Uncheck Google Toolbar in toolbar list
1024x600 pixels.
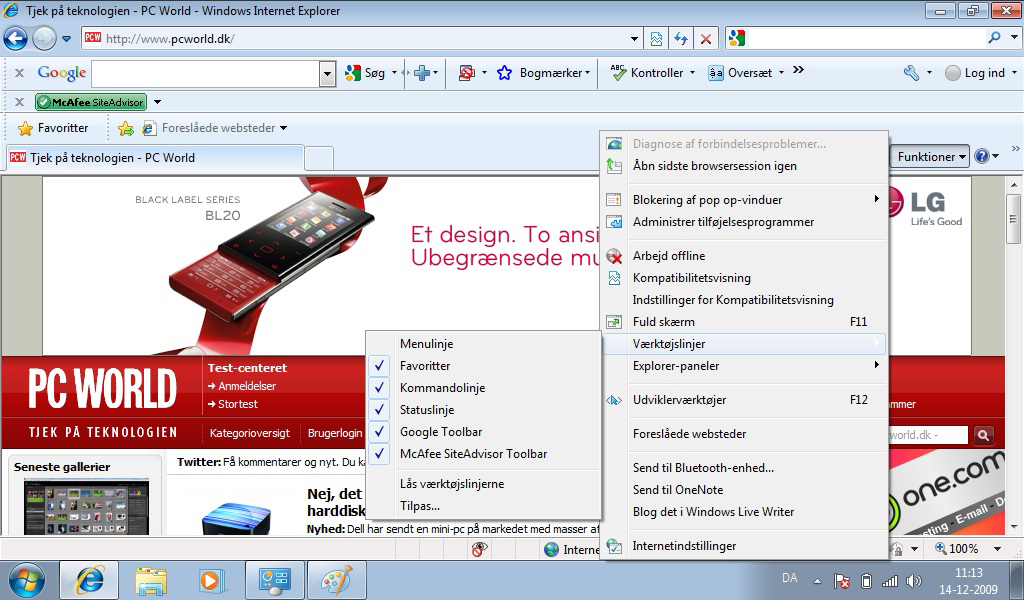pos(440,432)
